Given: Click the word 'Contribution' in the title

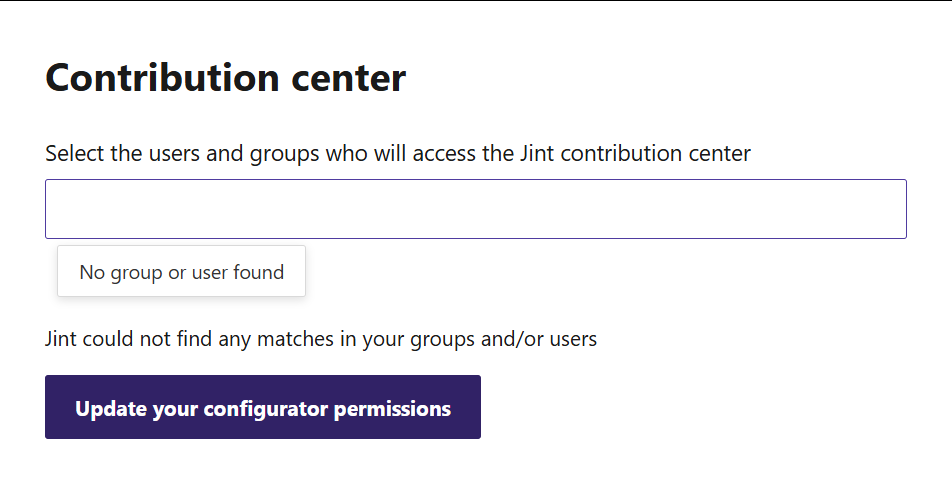Looking at the screenshot, I should [x=163, y=78].
